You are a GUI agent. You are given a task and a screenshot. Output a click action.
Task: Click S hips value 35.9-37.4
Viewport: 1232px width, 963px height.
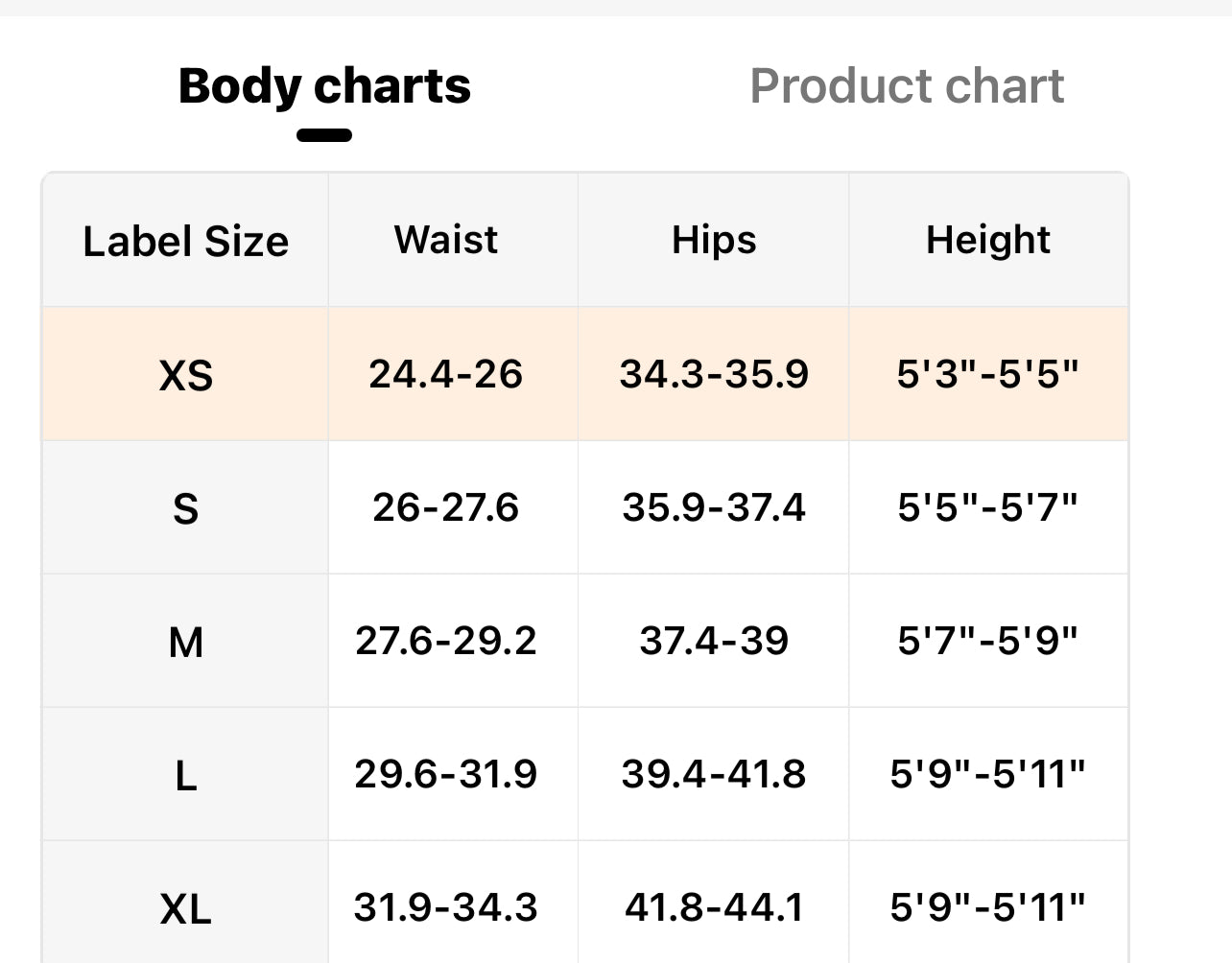coord(714,507)
